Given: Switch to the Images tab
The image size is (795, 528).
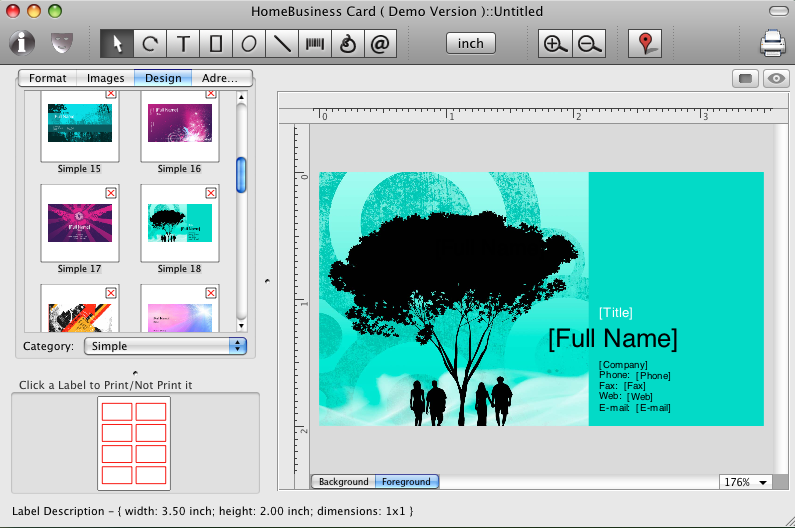Looking at the screenshot, I should tap(105, 78).
